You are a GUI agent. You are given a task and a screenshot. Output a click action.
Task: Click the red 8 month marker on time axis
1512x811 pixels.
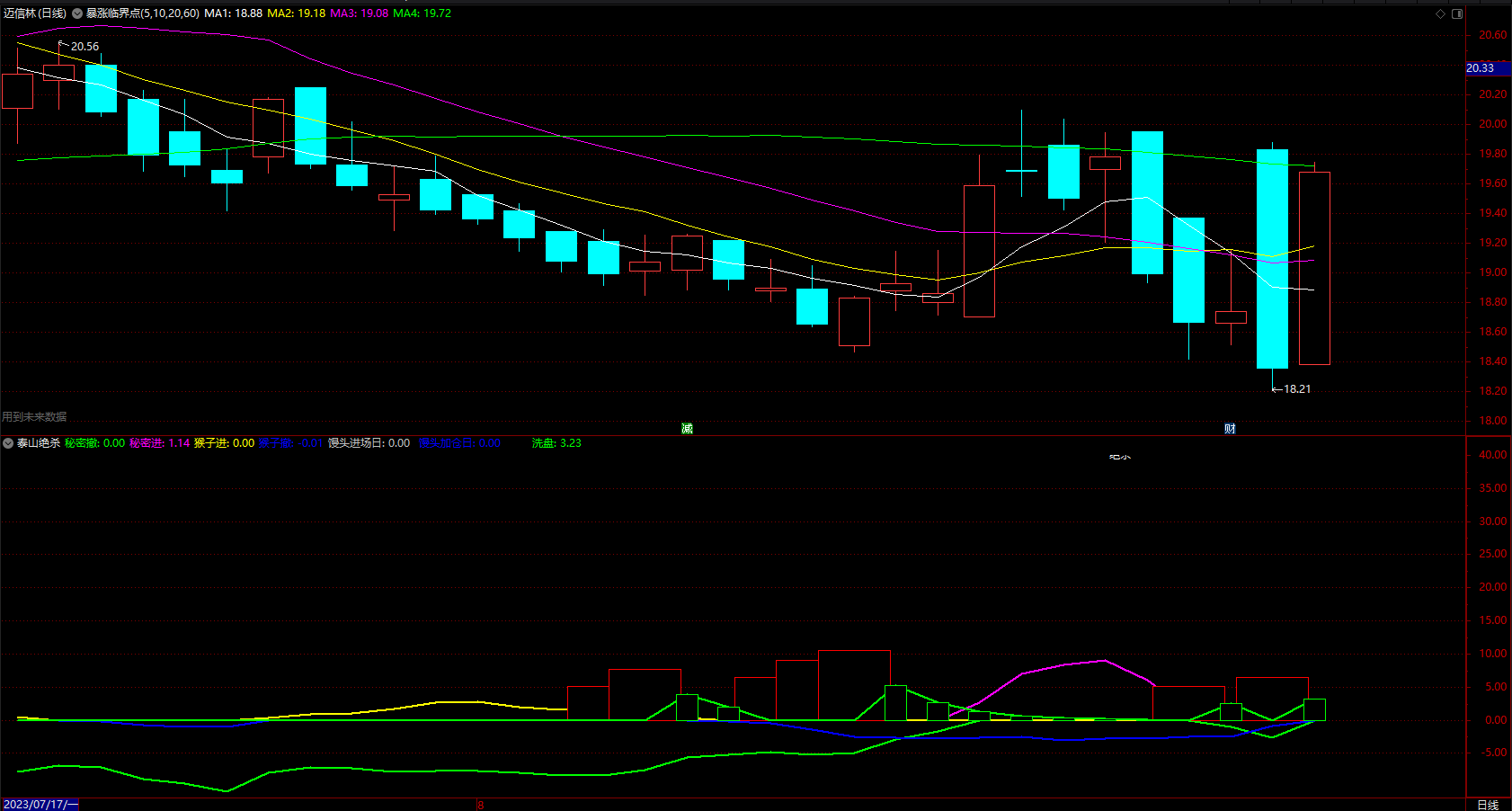click(480, 805)
